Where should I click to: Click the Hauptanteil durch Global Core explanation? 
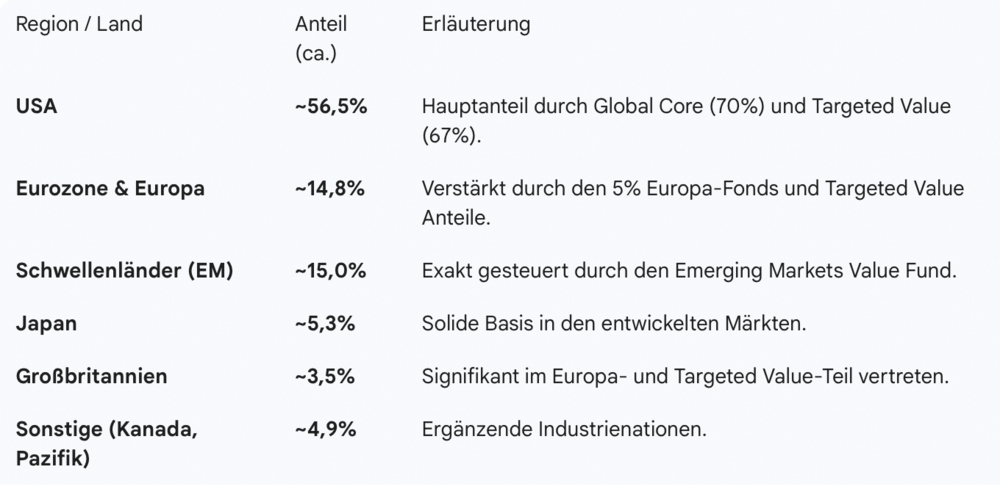(686, 120)
